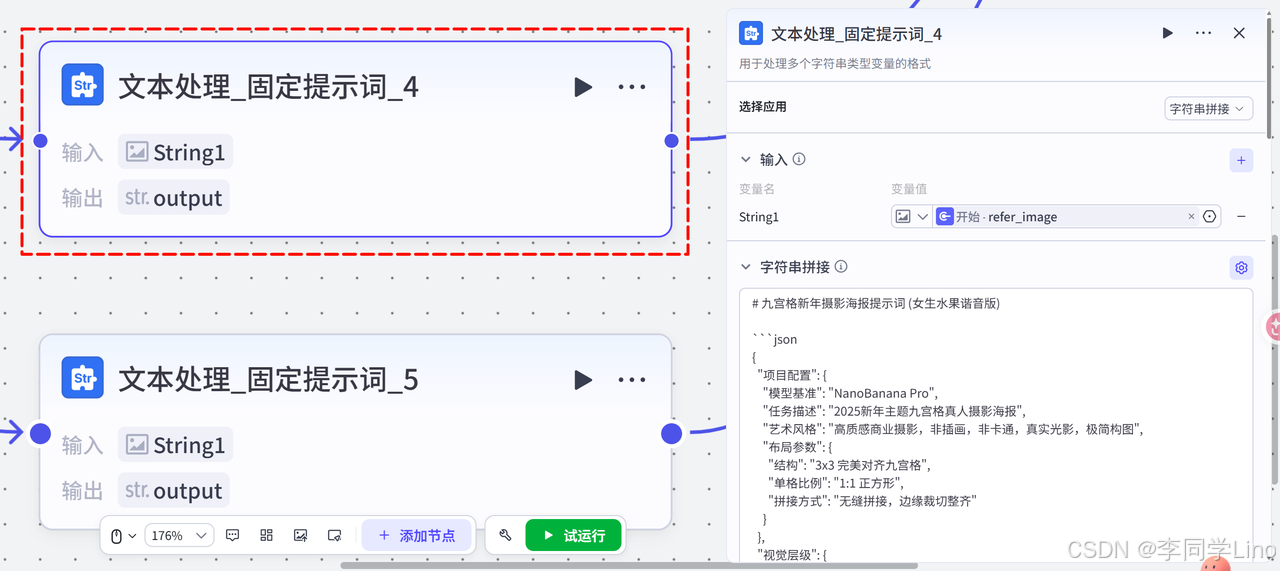Image resolution: width=1280 pixels, height=571 pixels.
Task: Click the image export icon in toolbar
Action: point(300,536)
